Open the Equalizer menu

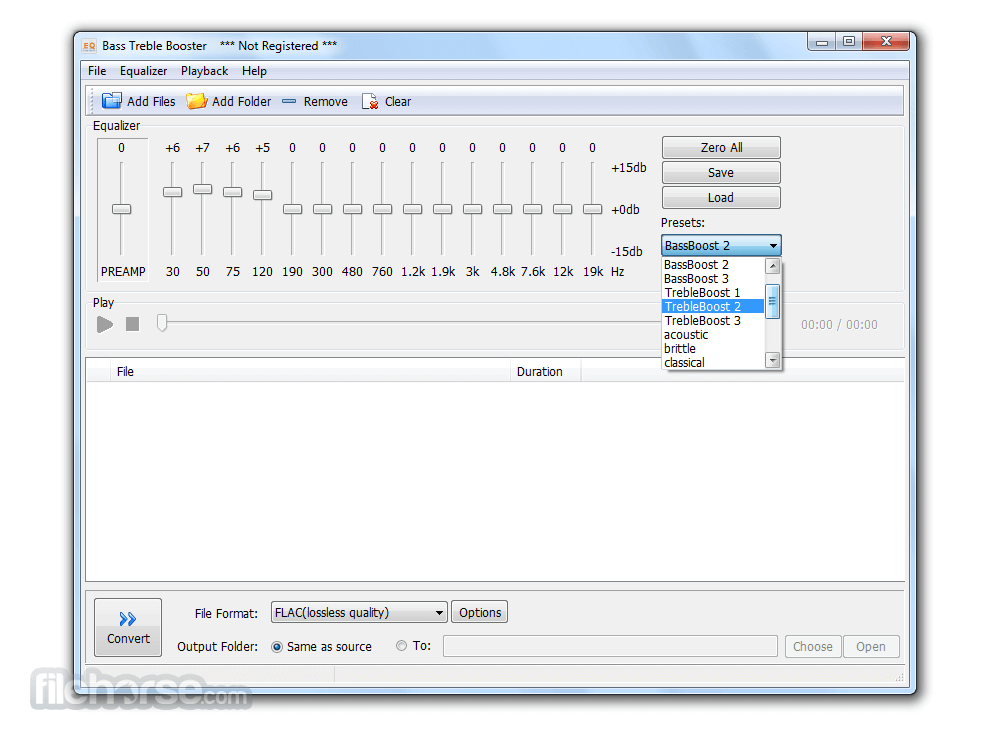pos(143,71)
